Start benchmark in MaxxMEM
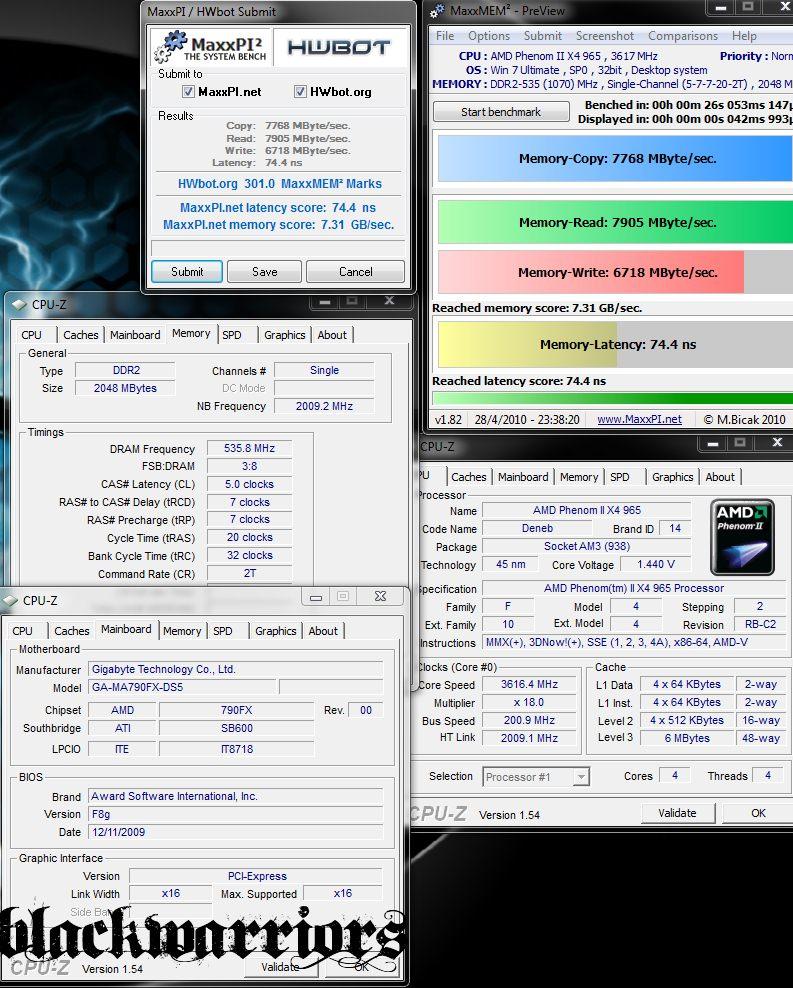The height and width of the screenshot is (988, 793). pos(501,112)
